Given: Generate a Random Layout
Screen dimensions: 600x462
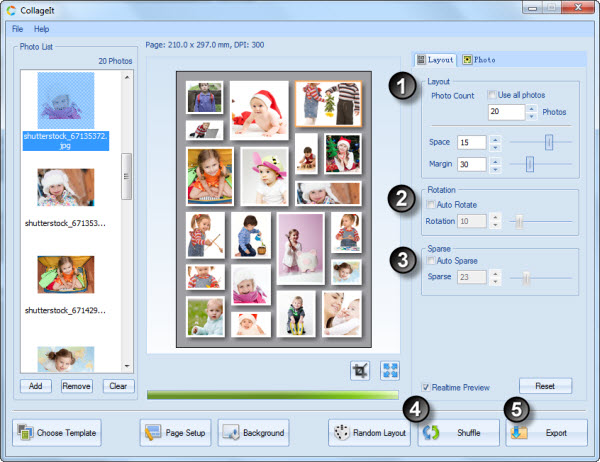Looking at the screenshot, I should coord(370,433).
